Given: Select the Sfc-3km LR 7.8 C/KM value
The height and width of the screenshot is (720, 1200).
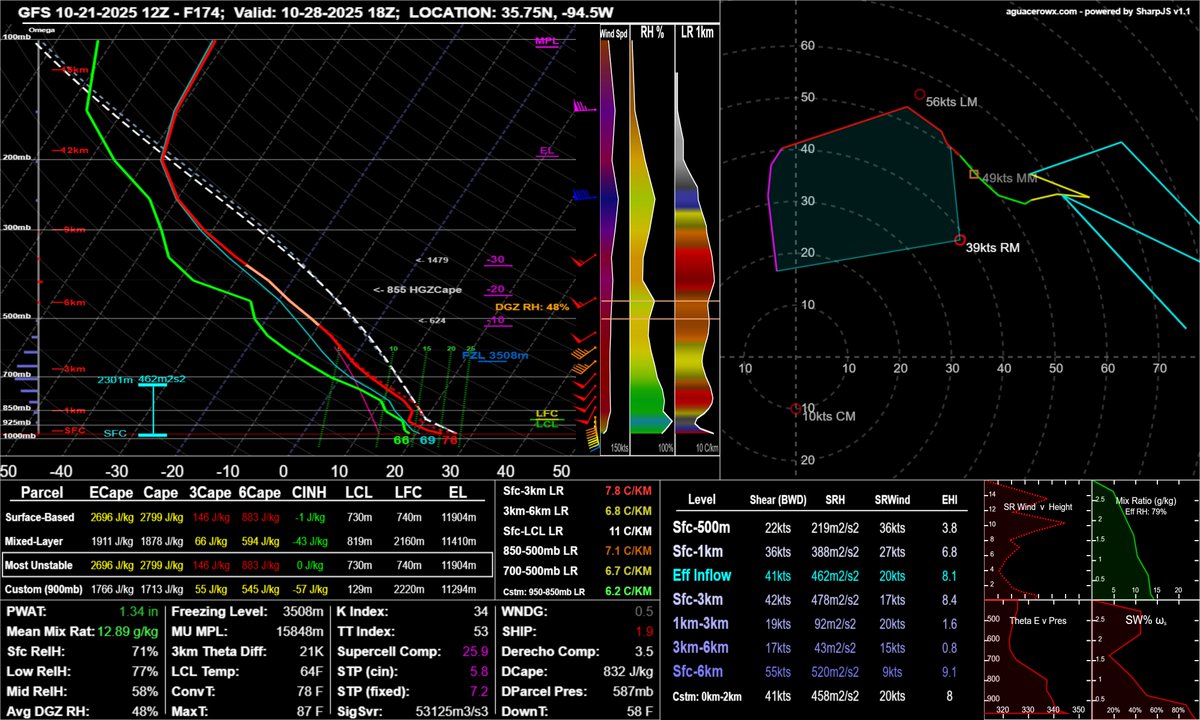Looking at the screenshot, I should [629, 491].
